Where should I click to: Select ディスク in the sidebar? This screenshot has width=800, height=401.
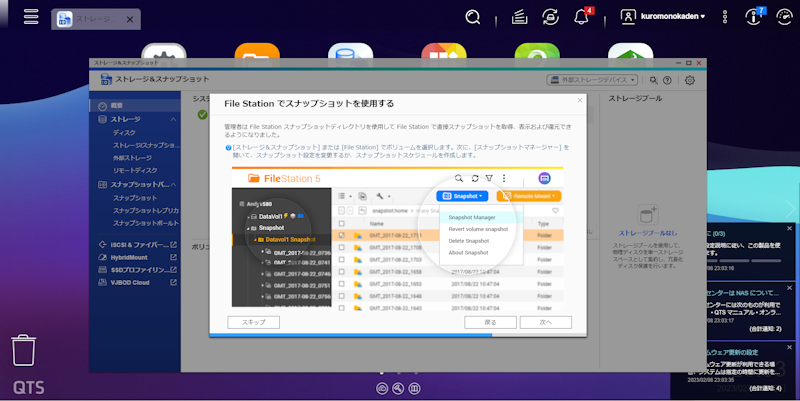coord(124,133)
